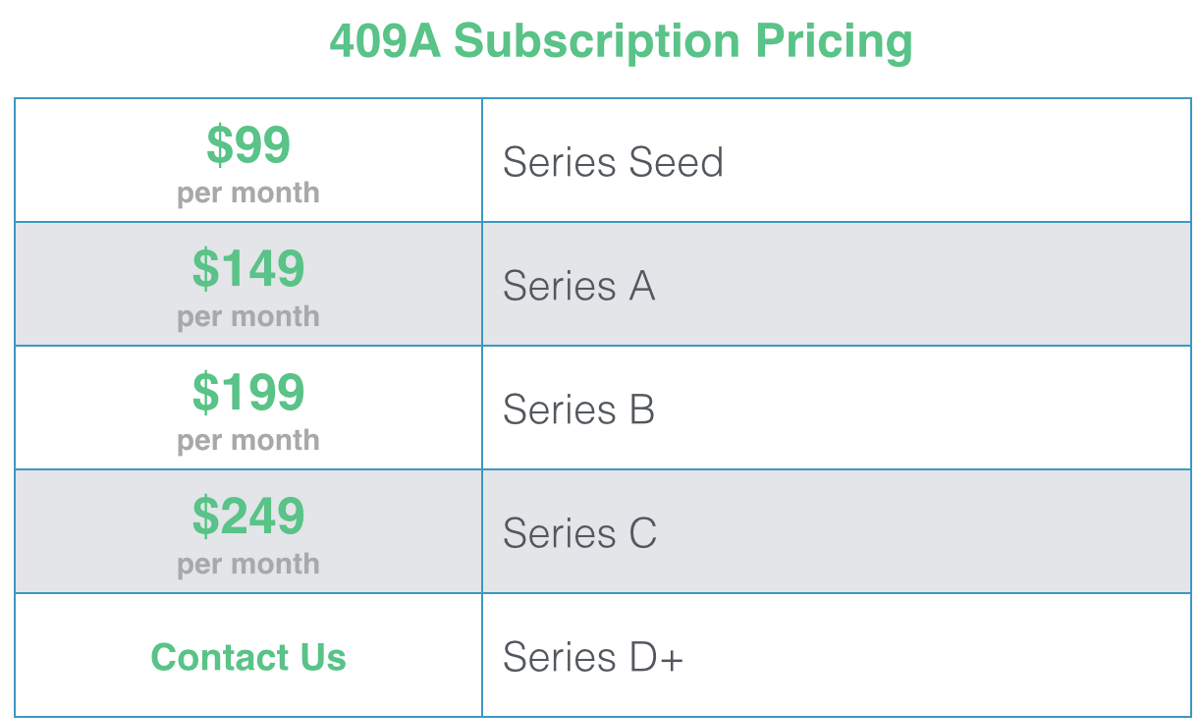This screenshot has width=1200, height=728.
Task: Select the Series D+ label
Action: coord(593,657)
